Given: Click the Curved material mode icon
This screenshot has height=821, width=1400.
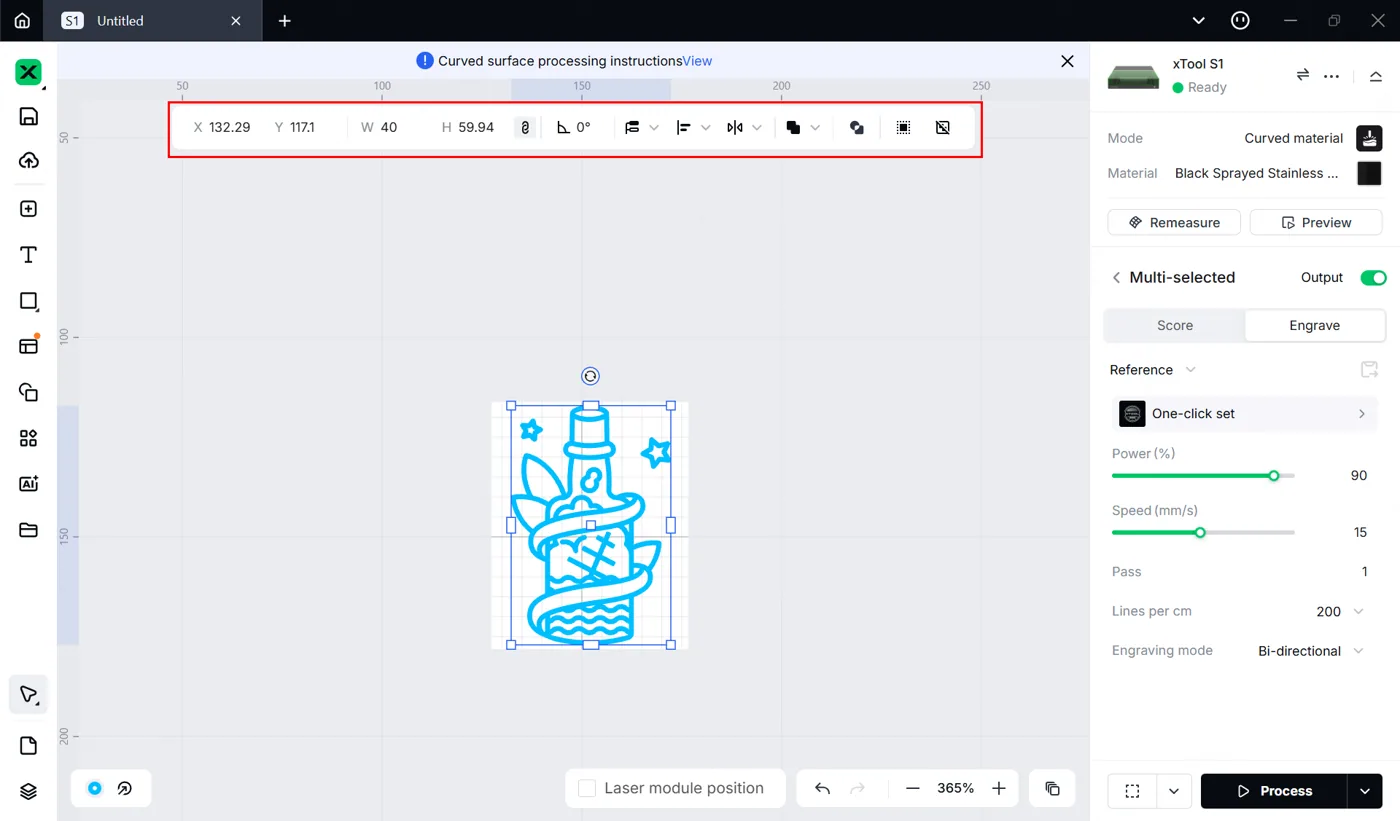Looking at the screenshot, I should 1369,138.
